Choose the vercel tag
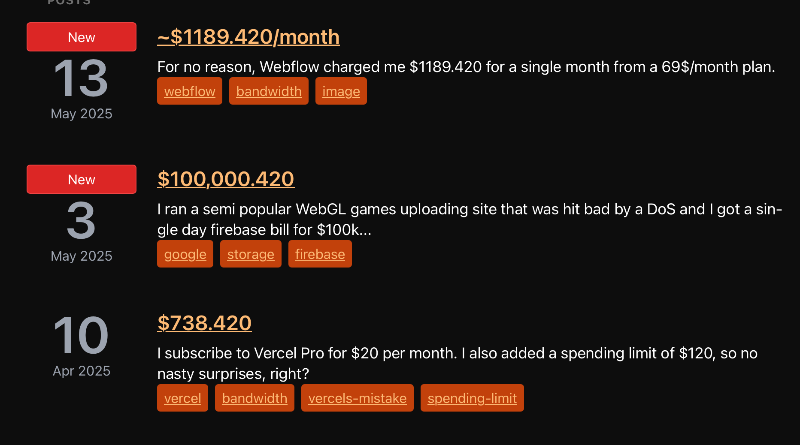This screenshot has width=800, height=445. pyautogui.click(x=182, y=398)
